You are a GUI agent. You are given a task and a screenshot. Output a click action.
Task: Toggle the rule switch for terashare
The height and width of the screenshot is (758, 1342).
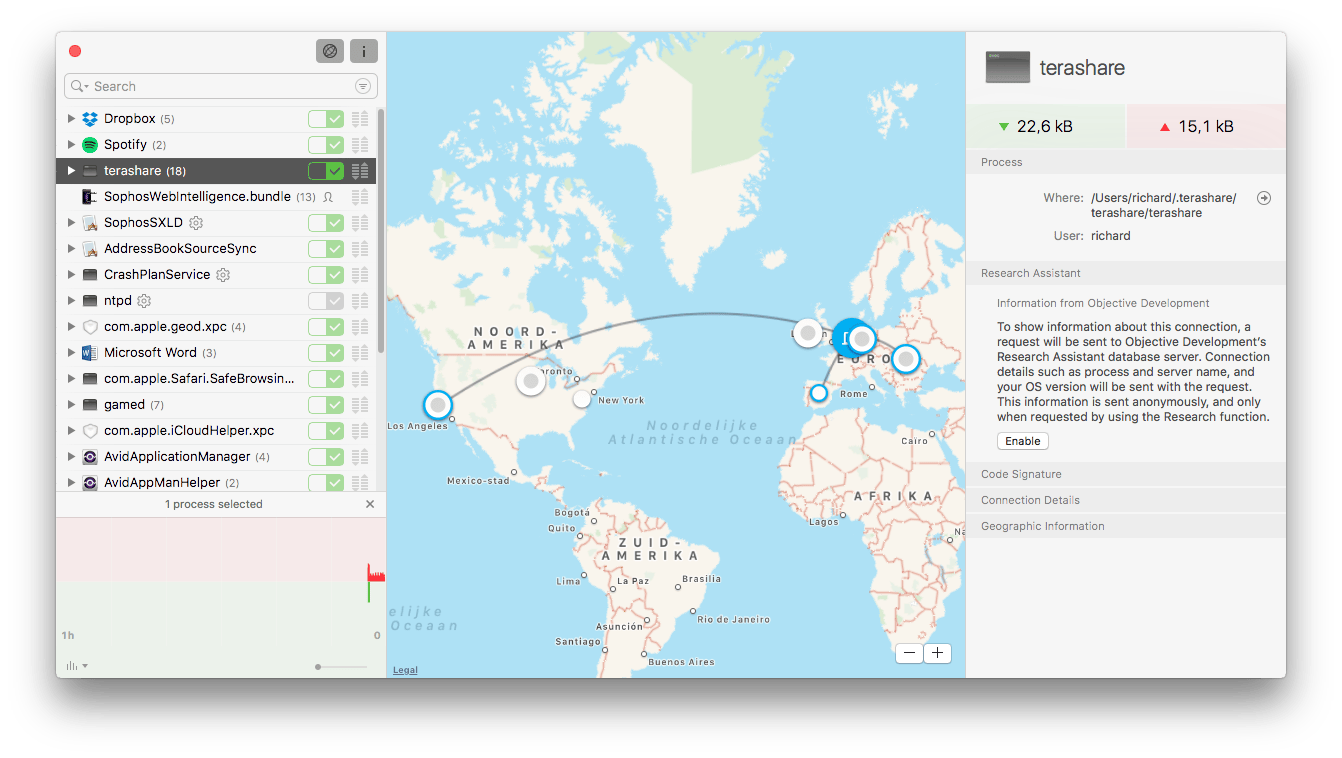click(x=326, y=171)
